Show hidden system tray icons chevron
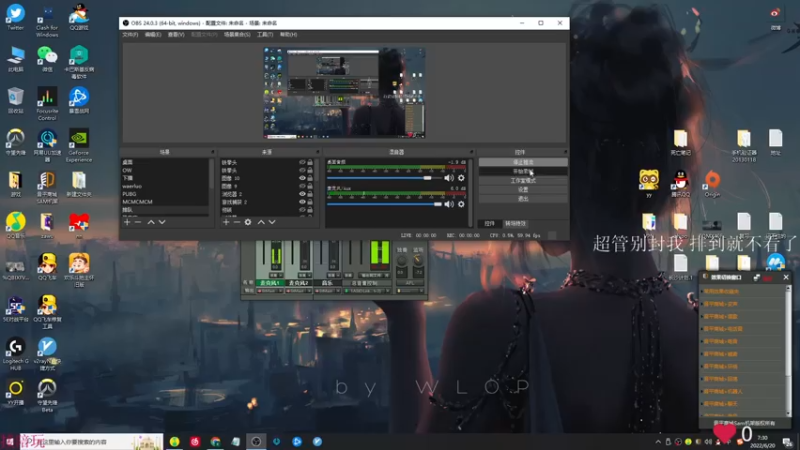Screen dimensions: 800x450 658,442
